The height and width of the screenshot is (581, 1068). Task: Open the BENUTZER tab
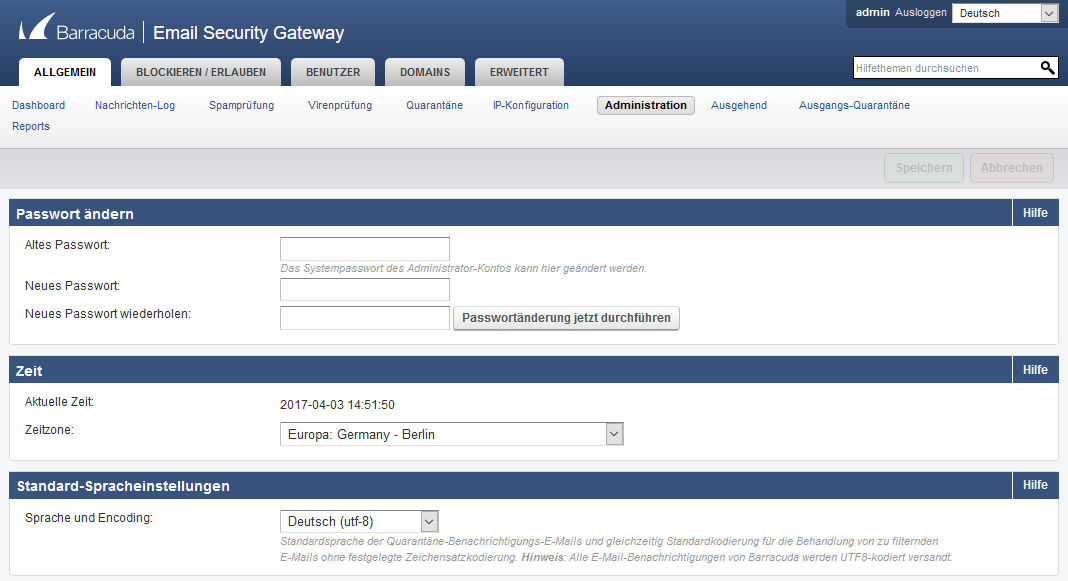[333, 72]
